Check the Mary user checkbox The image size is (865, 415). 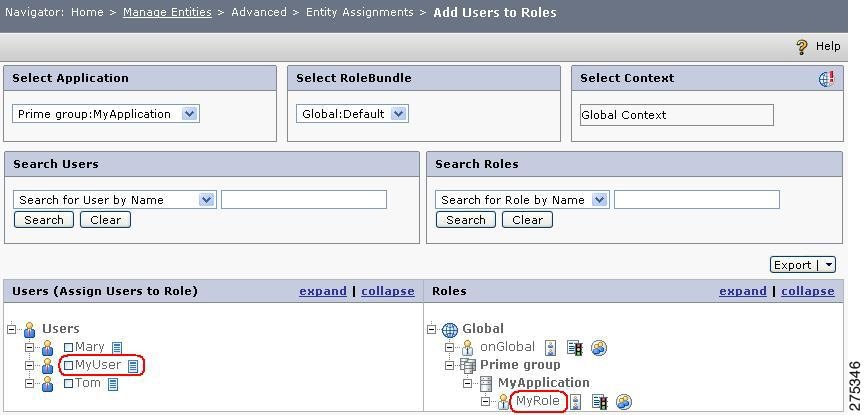68,348
